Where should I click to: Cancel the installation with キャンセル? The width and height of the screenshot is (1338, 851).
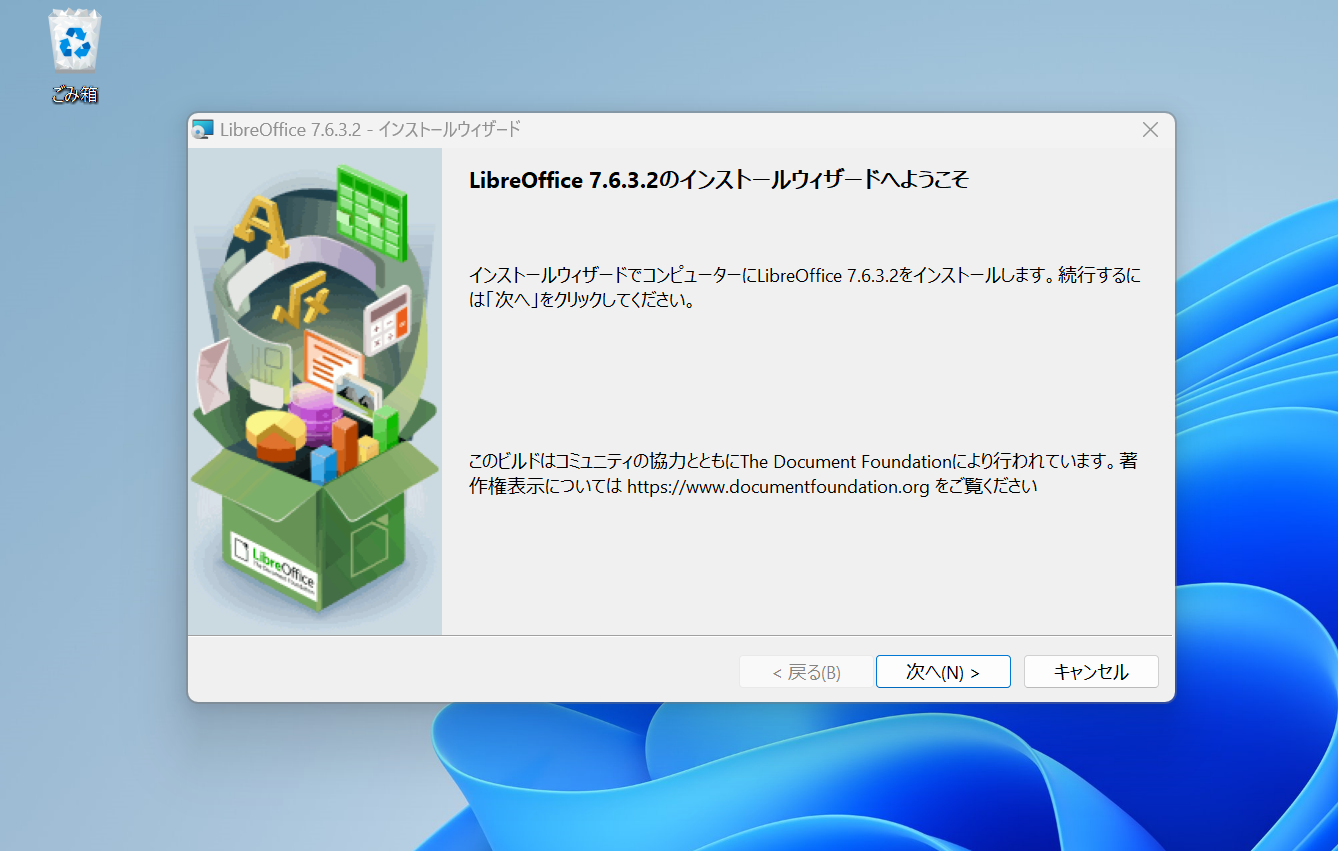pyautogui.click(x=1090, y=671)
